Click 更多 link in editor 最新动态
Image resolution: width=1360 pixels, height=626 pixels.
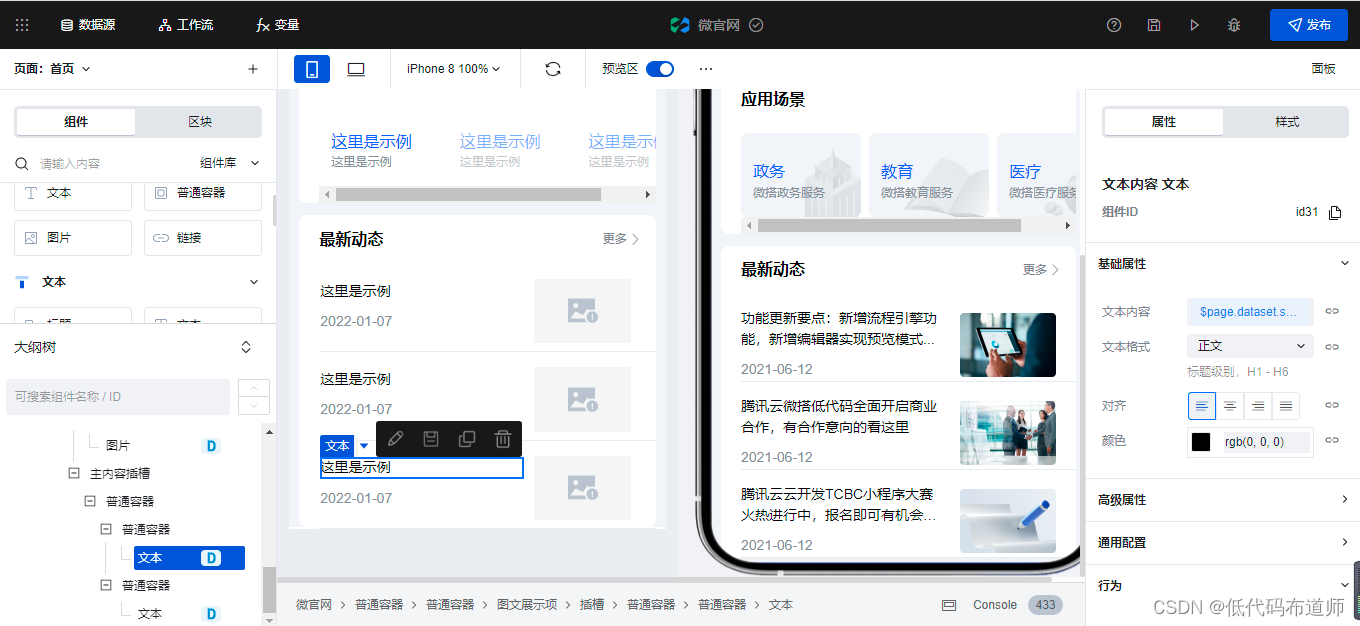point(621,239)
